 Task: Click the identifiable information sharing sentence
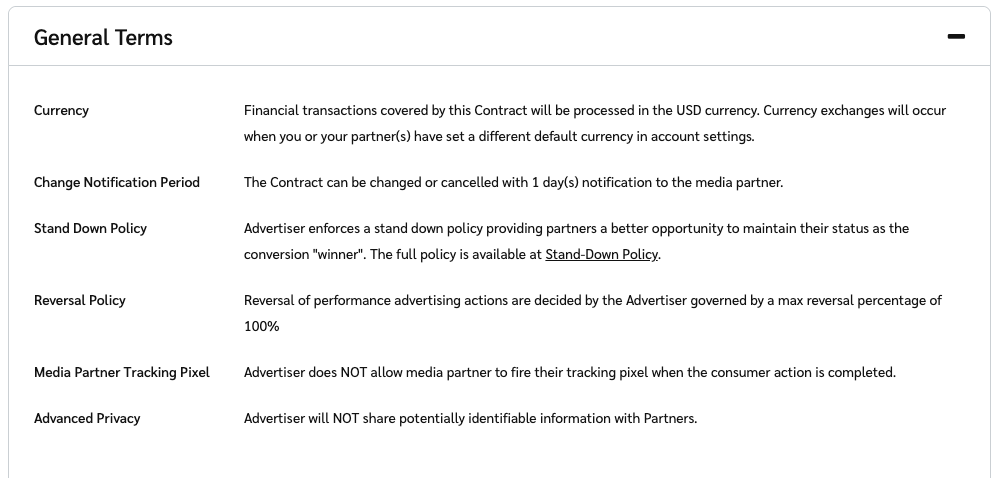[470, 418]
